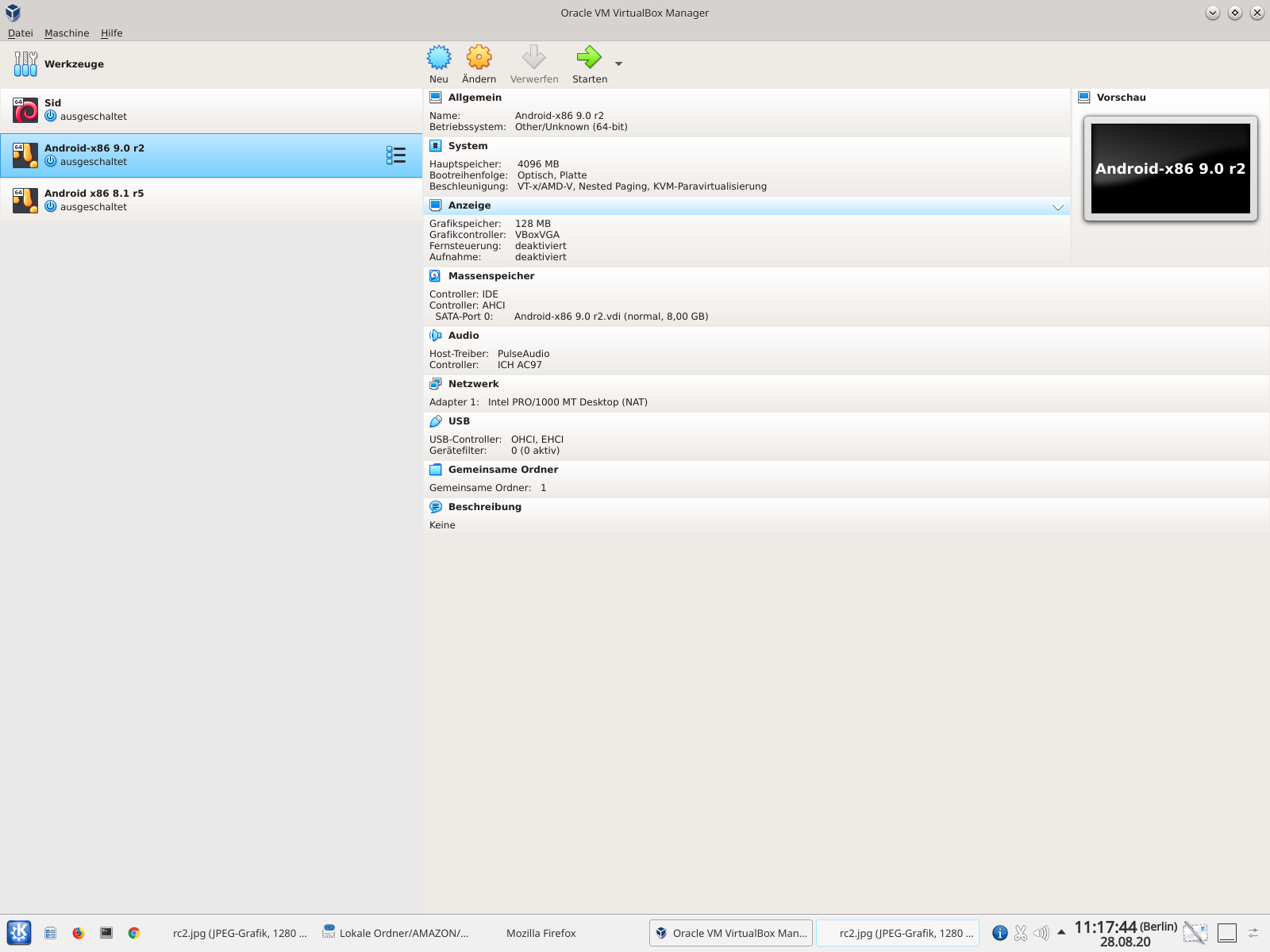Click the Sid Debian OS icon
The image size is (1270, 952).
(x=25, y=110)
